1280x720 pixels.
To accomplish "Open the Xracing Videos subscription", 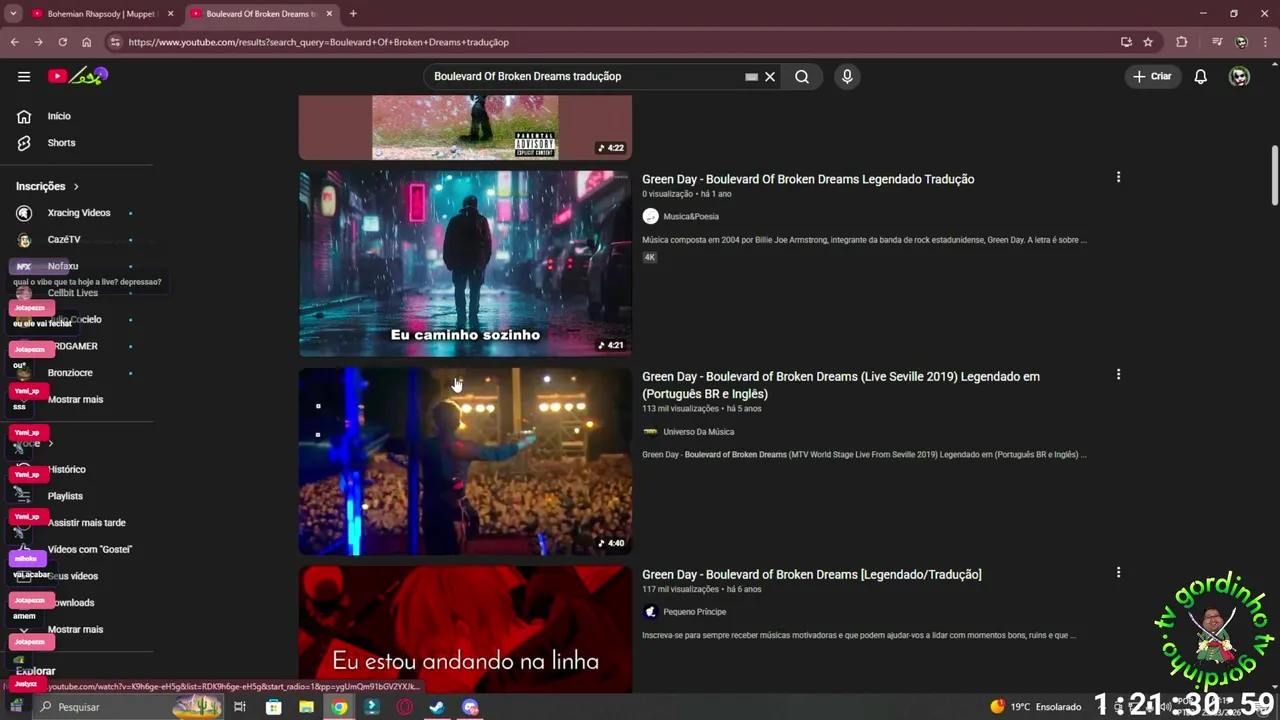I will [x=78, y=213].
